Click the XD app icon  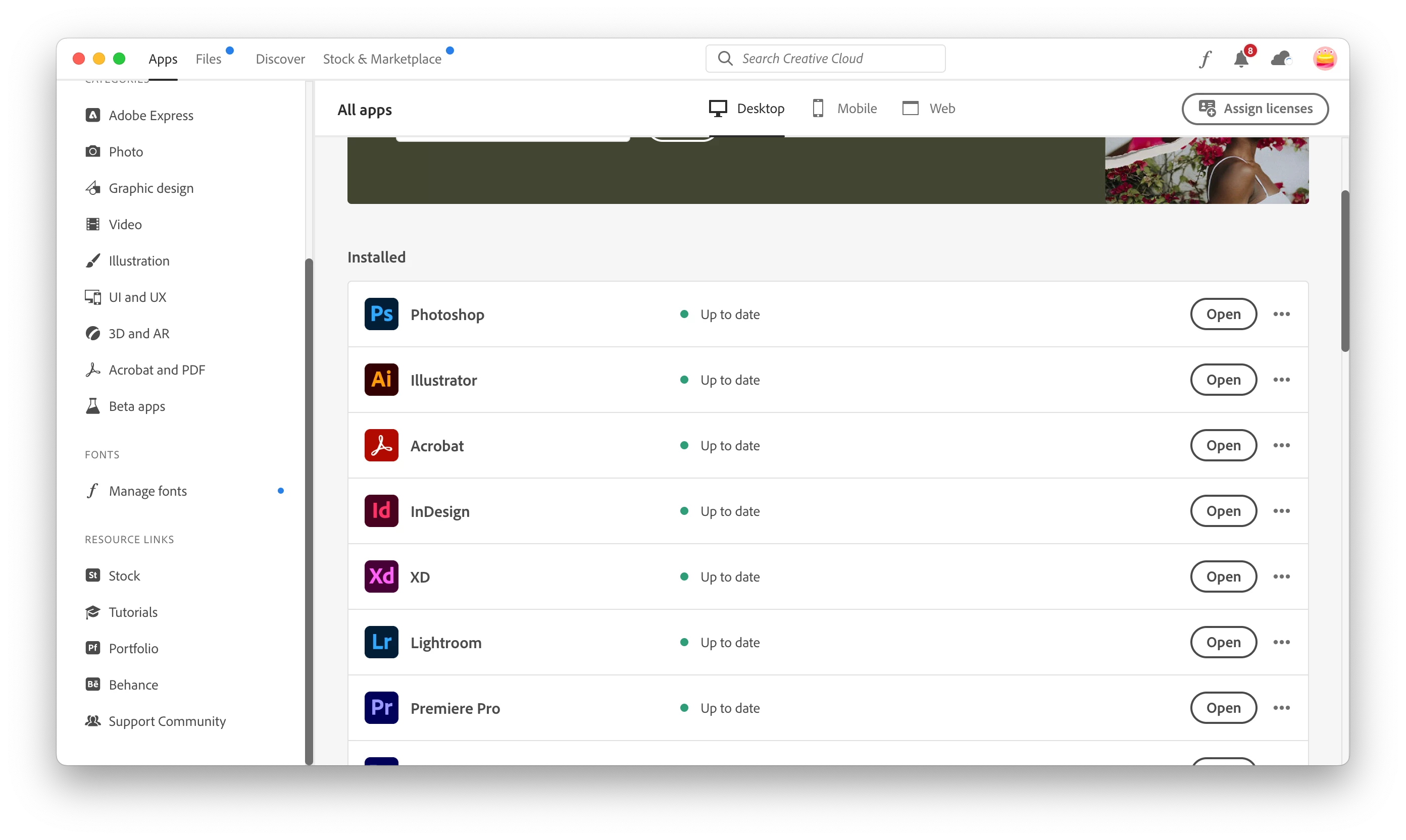click(381, 577)
